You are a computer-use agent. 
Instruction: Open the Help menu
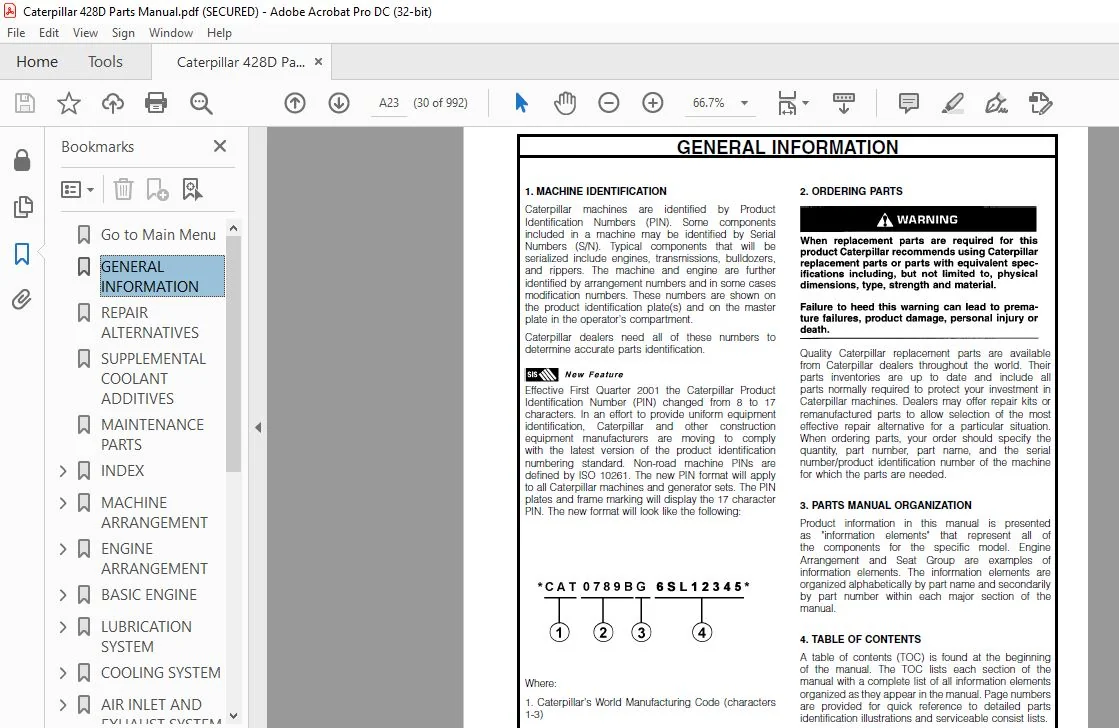(219, 33)
